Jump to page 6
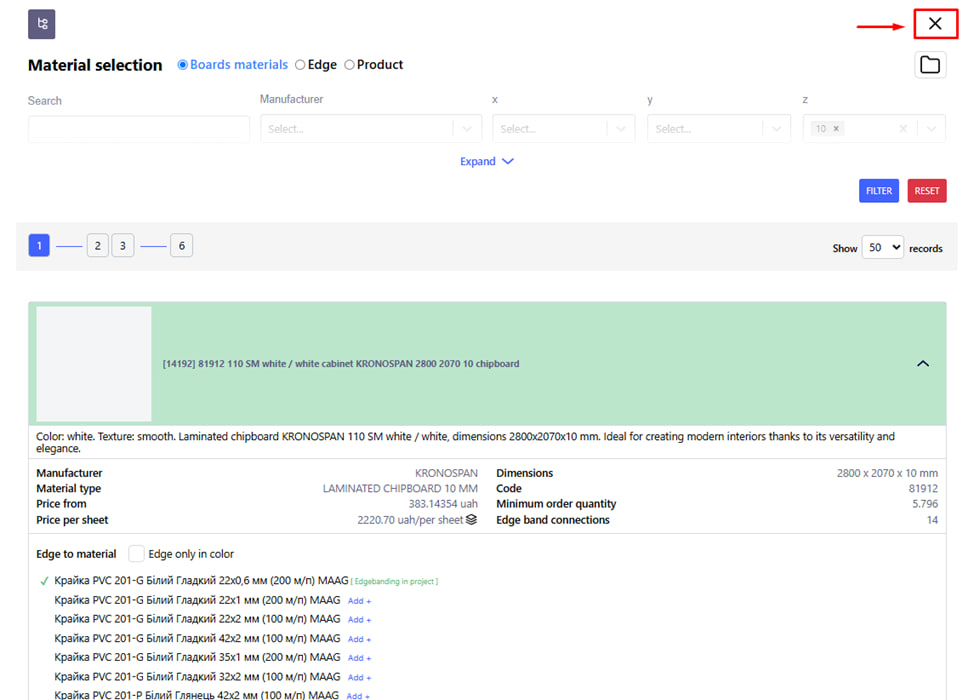This screenshot has height=700, width=974. (x=181, y=246)
